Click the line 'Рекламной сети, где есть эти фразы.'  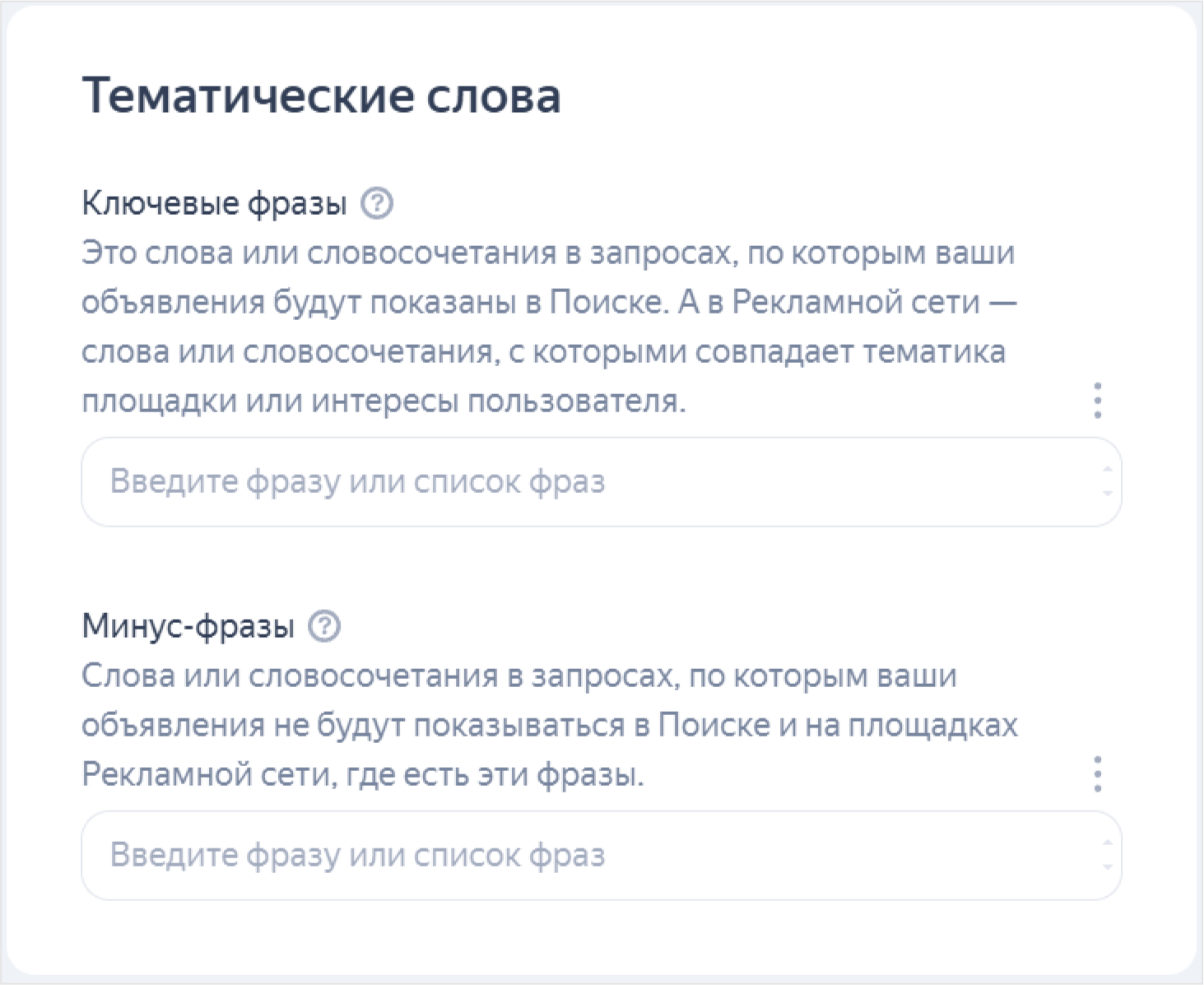tap(362, 774)
